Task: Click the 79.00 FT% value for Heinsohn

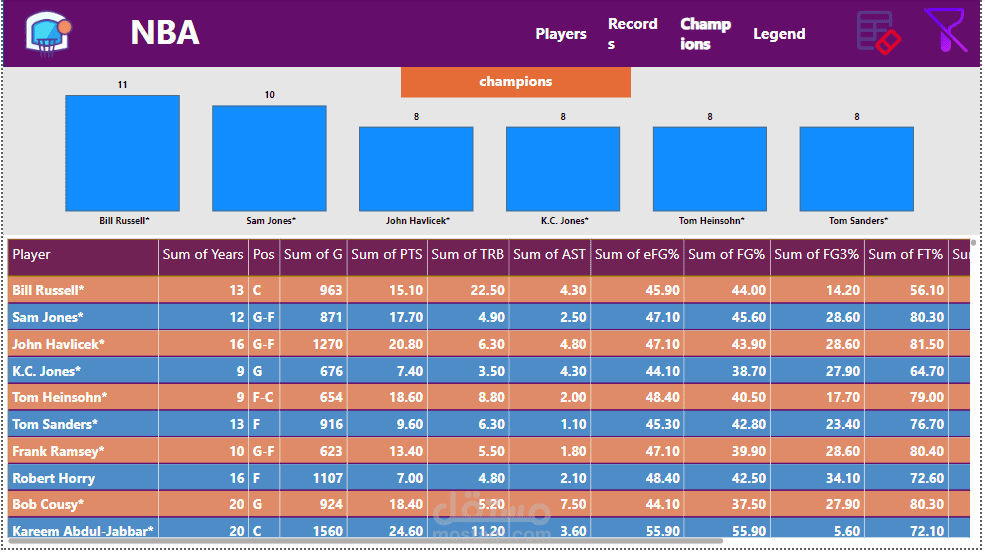Action: point(927,398)
